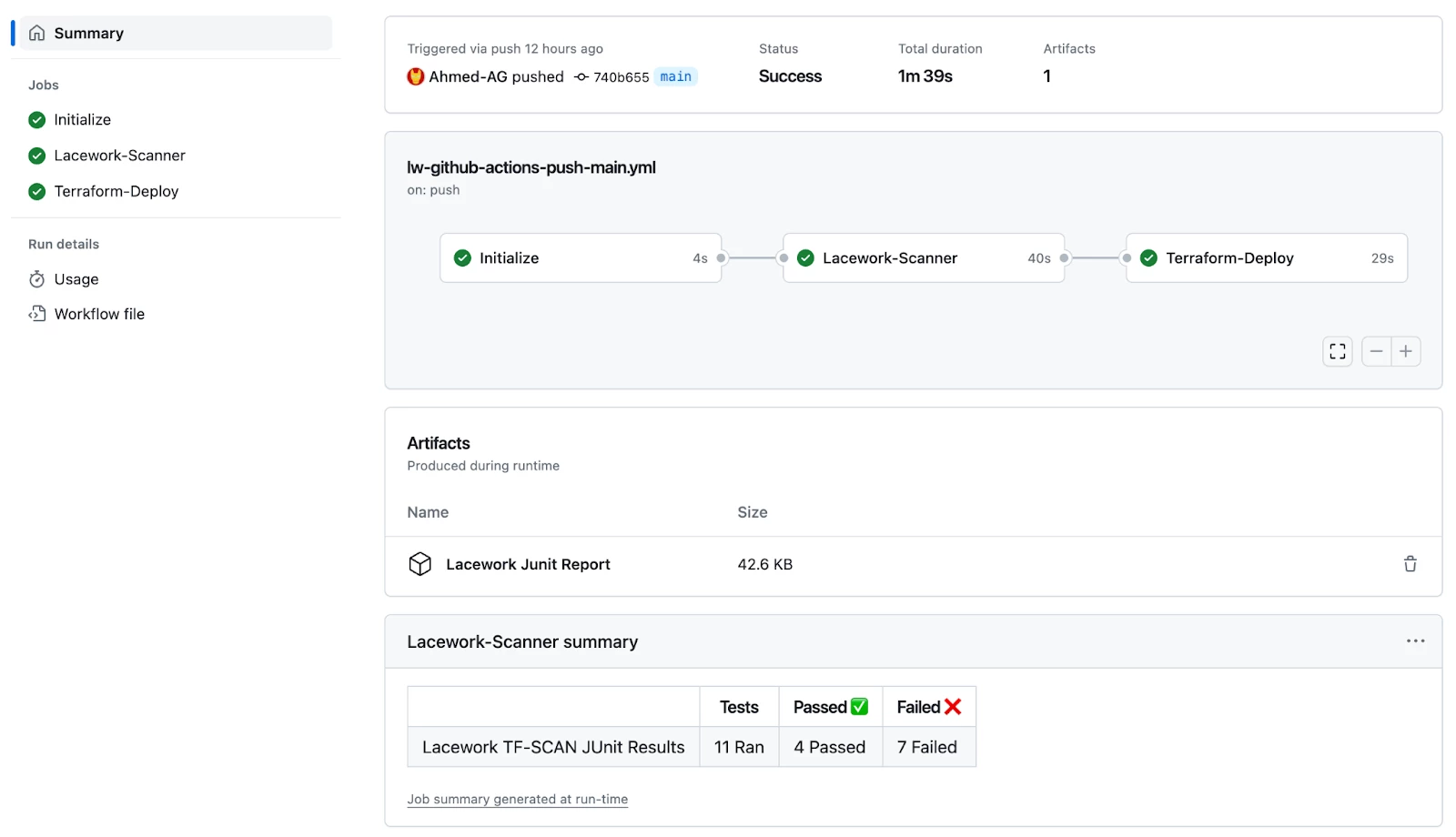Open the Initialize node in workflow graph
Image resolution: width=1456 pixels, height=837 pixels.
[581, 258]
